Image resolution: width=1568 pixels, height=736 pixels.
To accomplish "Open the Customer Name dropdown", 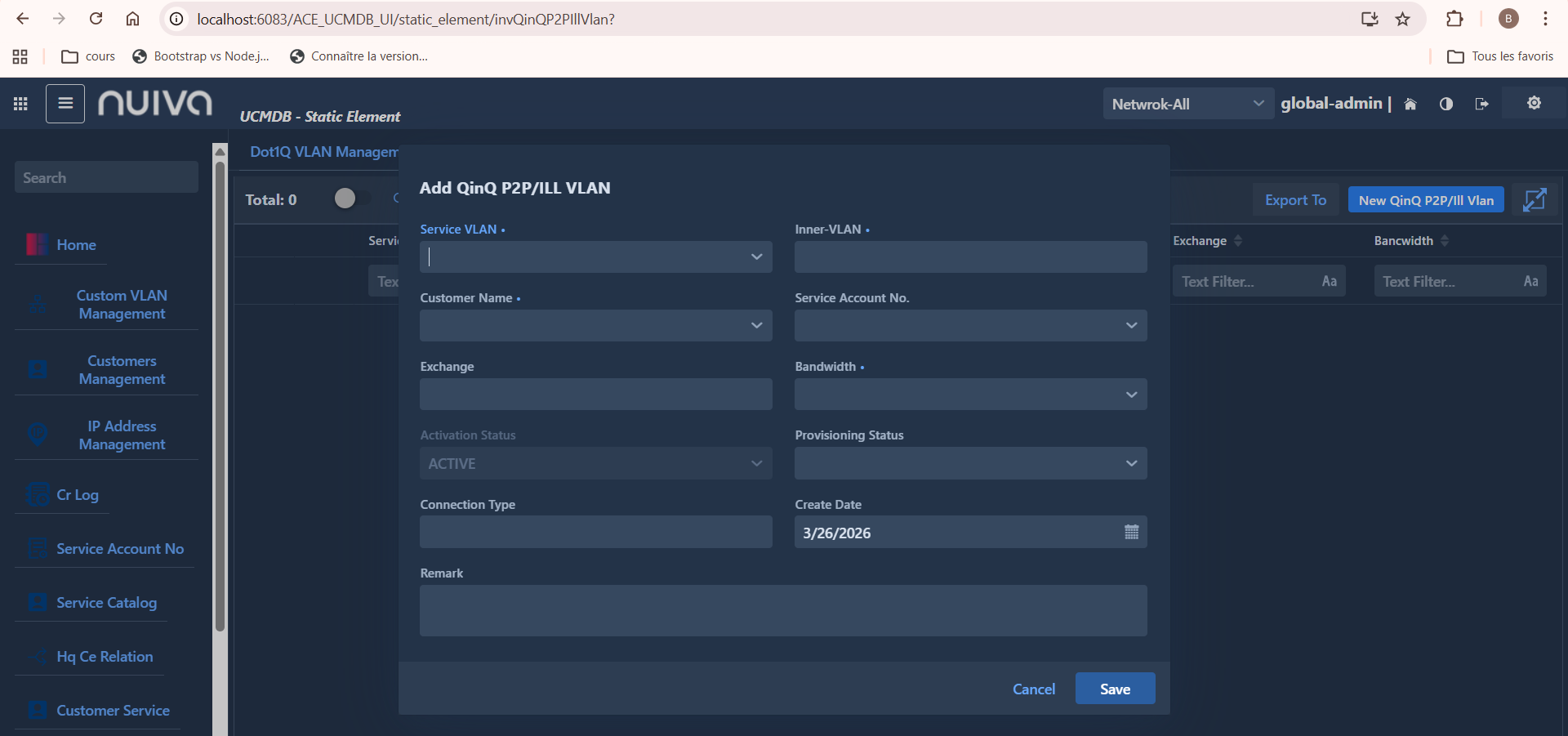I will click(756, 326).
